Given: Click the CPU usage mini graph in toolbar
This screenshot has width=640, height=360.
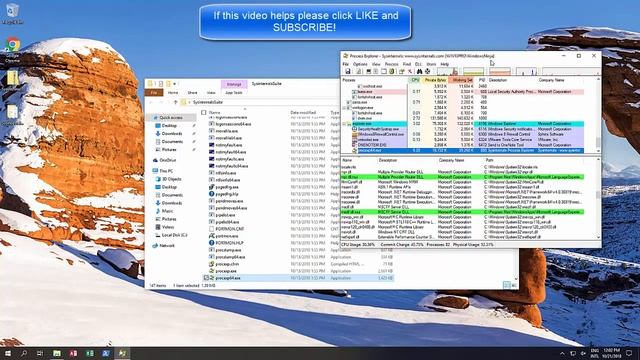Looking at the screenshot, I should coord(447,71).
